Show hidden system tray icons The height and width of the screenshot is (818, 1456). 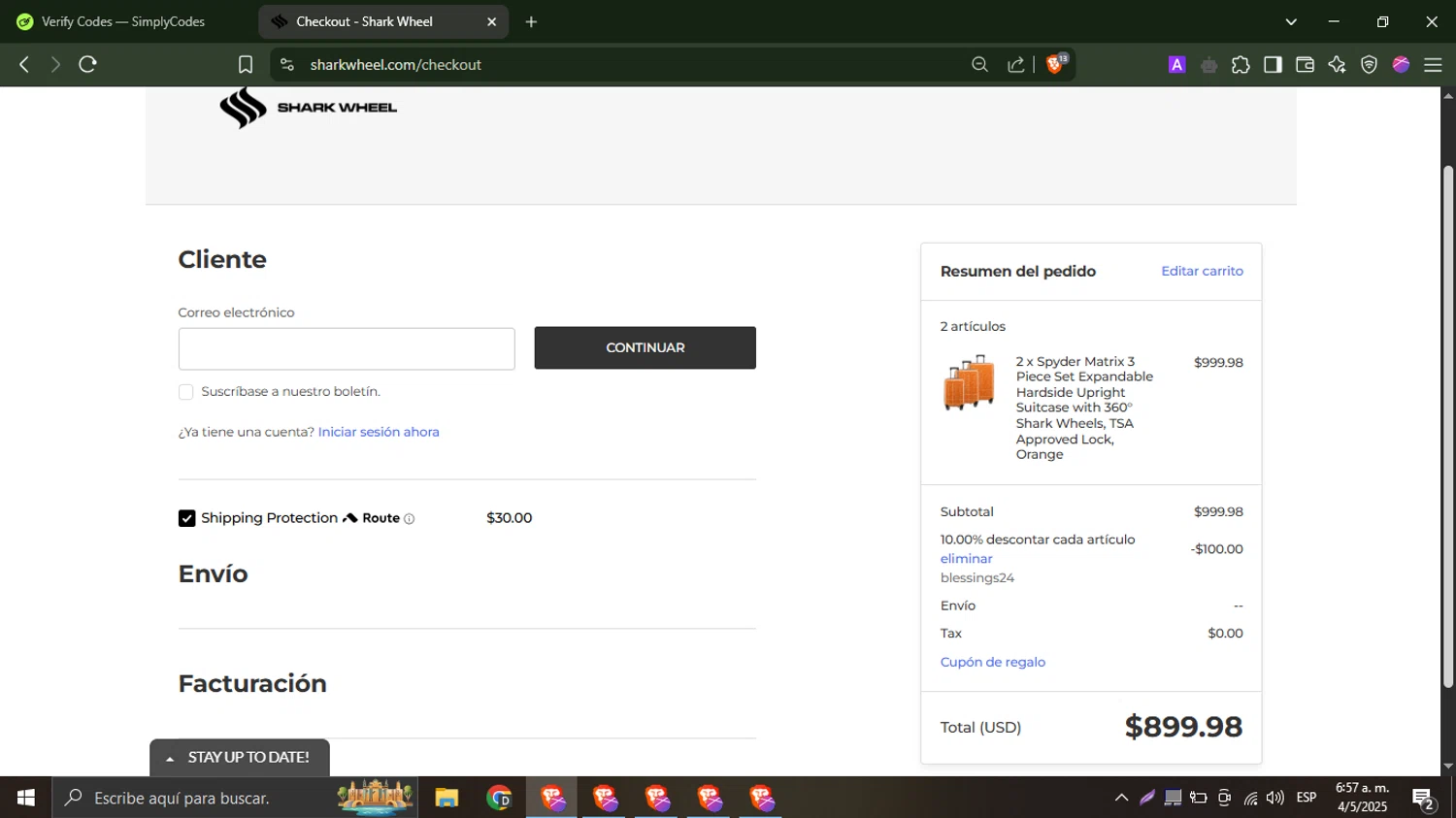click(1121, 798)
